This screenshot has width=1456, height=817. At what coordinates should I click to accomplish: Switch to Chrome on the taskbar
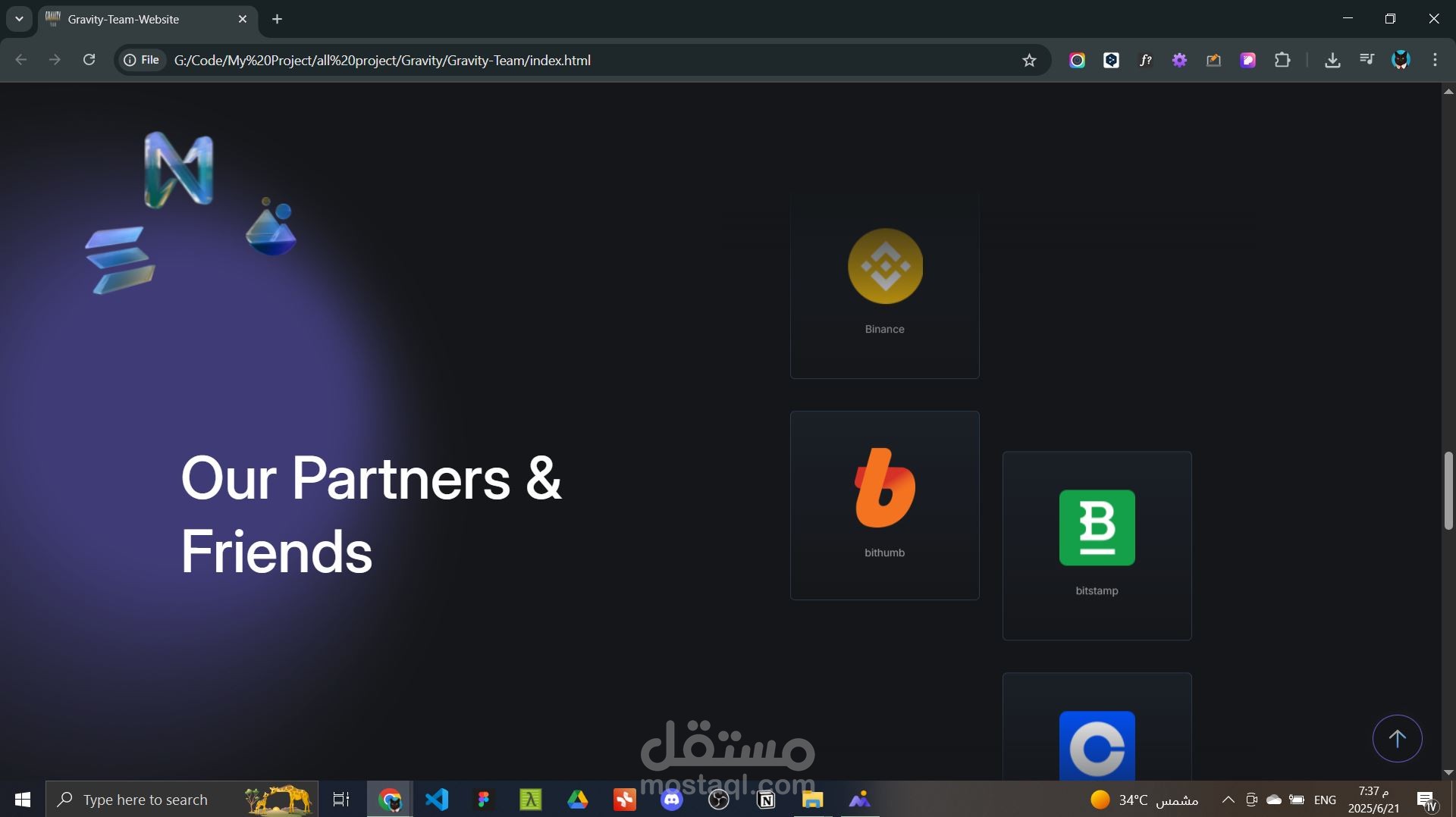click(390, 800)
